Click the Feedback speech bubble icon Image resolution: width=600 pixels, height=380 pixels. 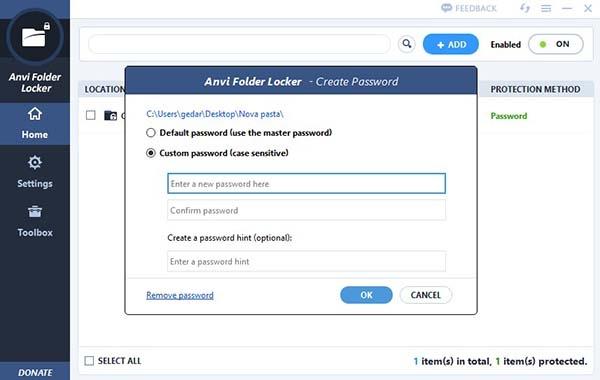446,8
